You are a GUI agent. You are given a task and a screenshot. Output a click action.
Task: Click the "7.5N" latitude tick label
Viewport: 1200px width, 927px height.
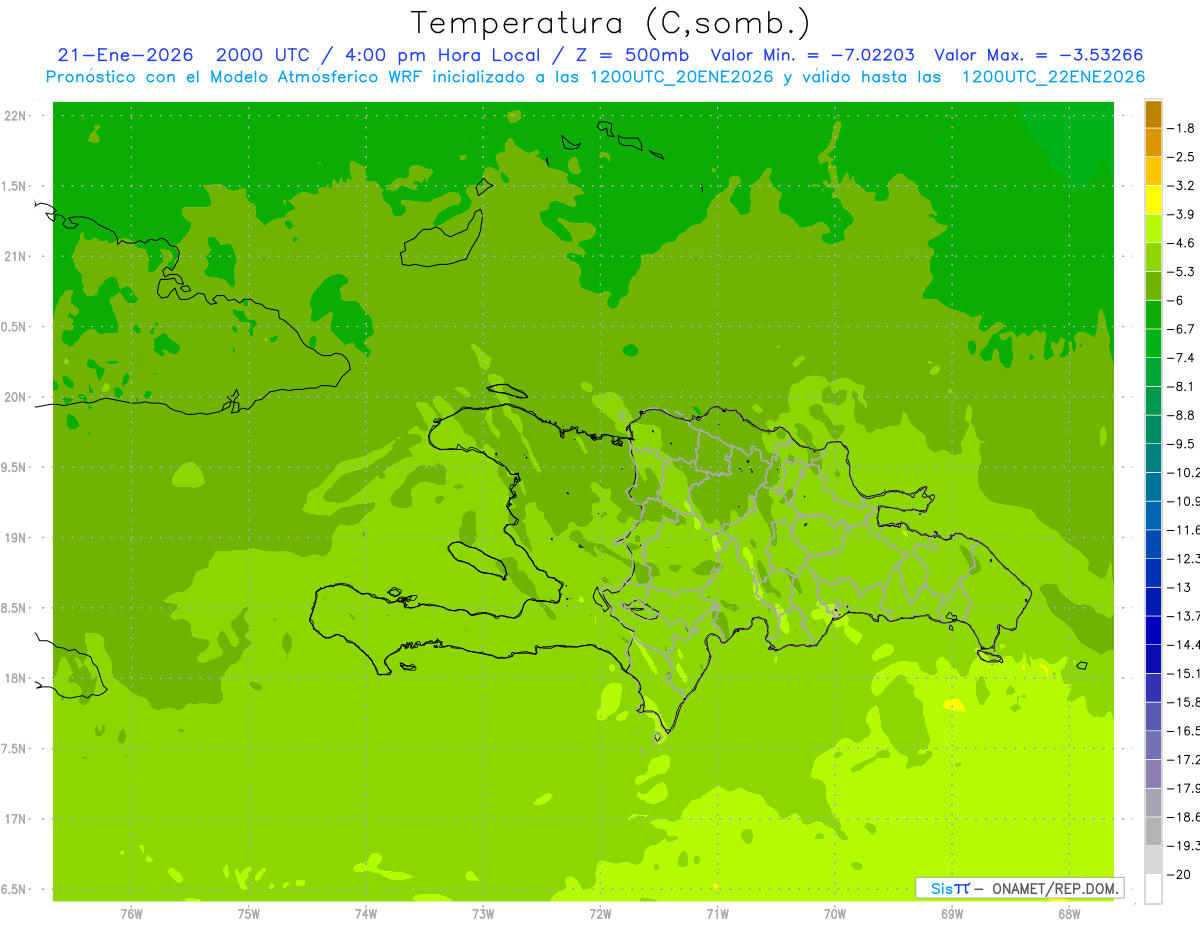15,749
